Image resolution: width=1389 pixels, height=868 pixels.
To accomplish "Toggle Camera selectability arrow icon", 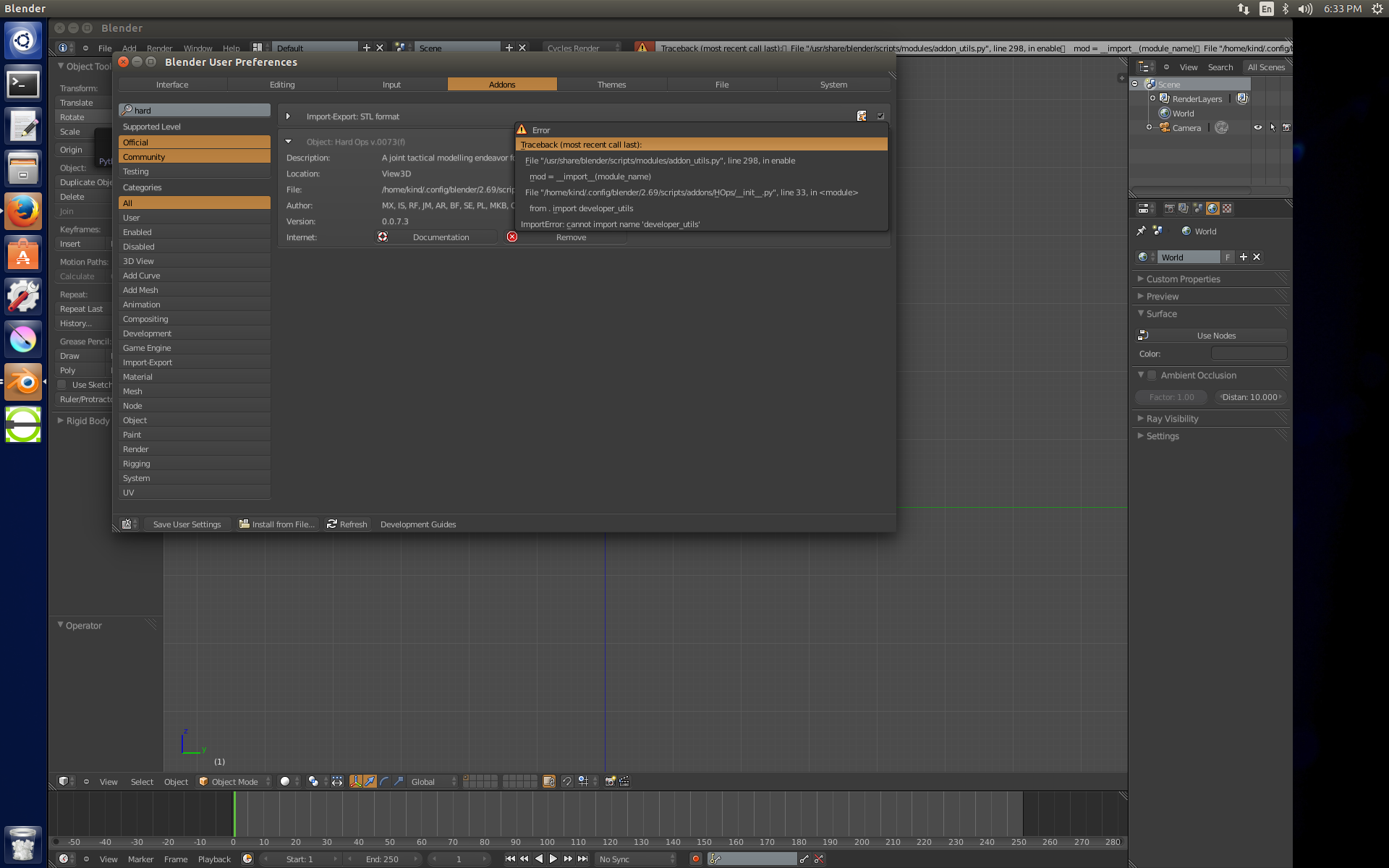I will [x=1273, y=127].
